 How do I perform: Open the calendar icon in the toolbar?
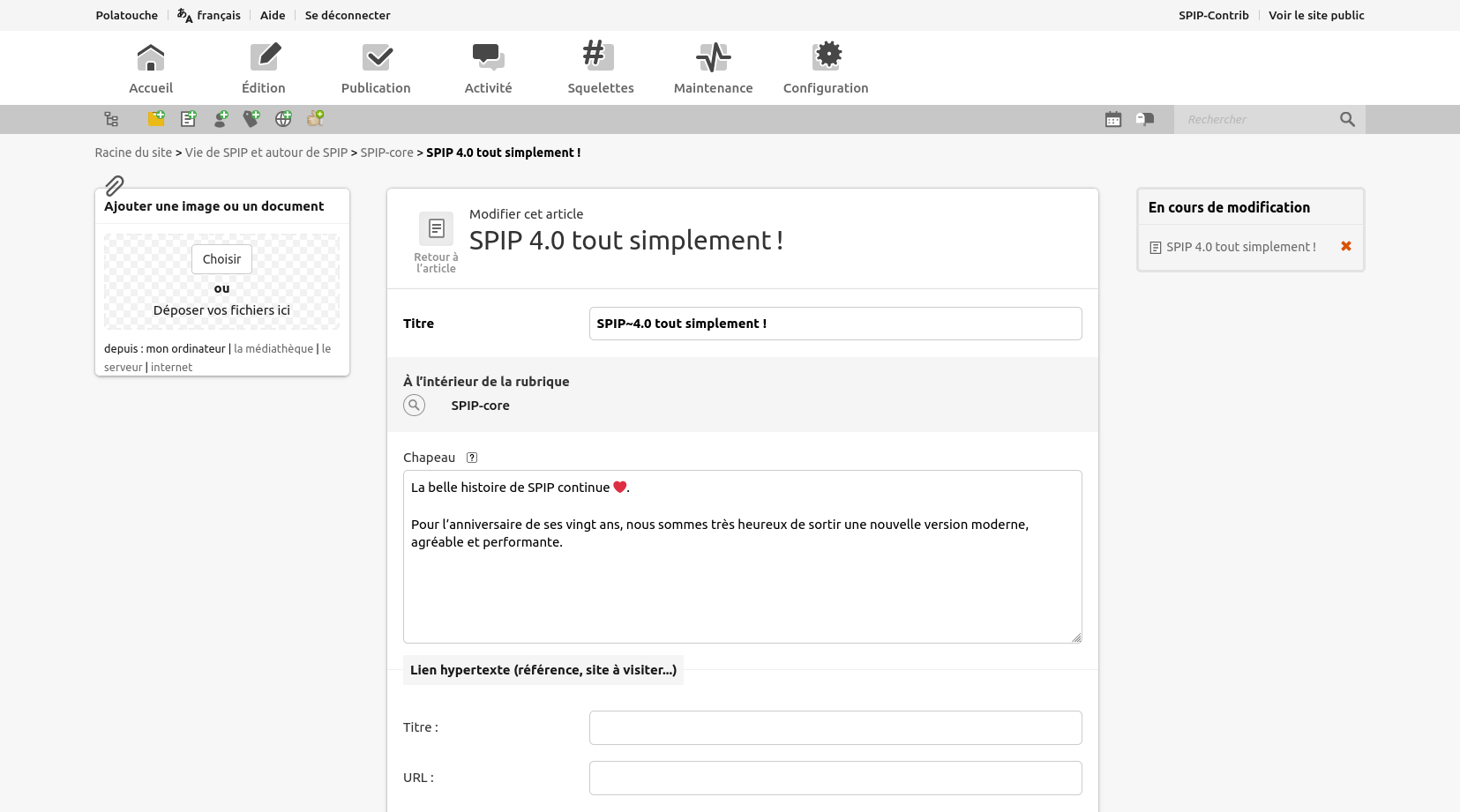click(1113, 119)
